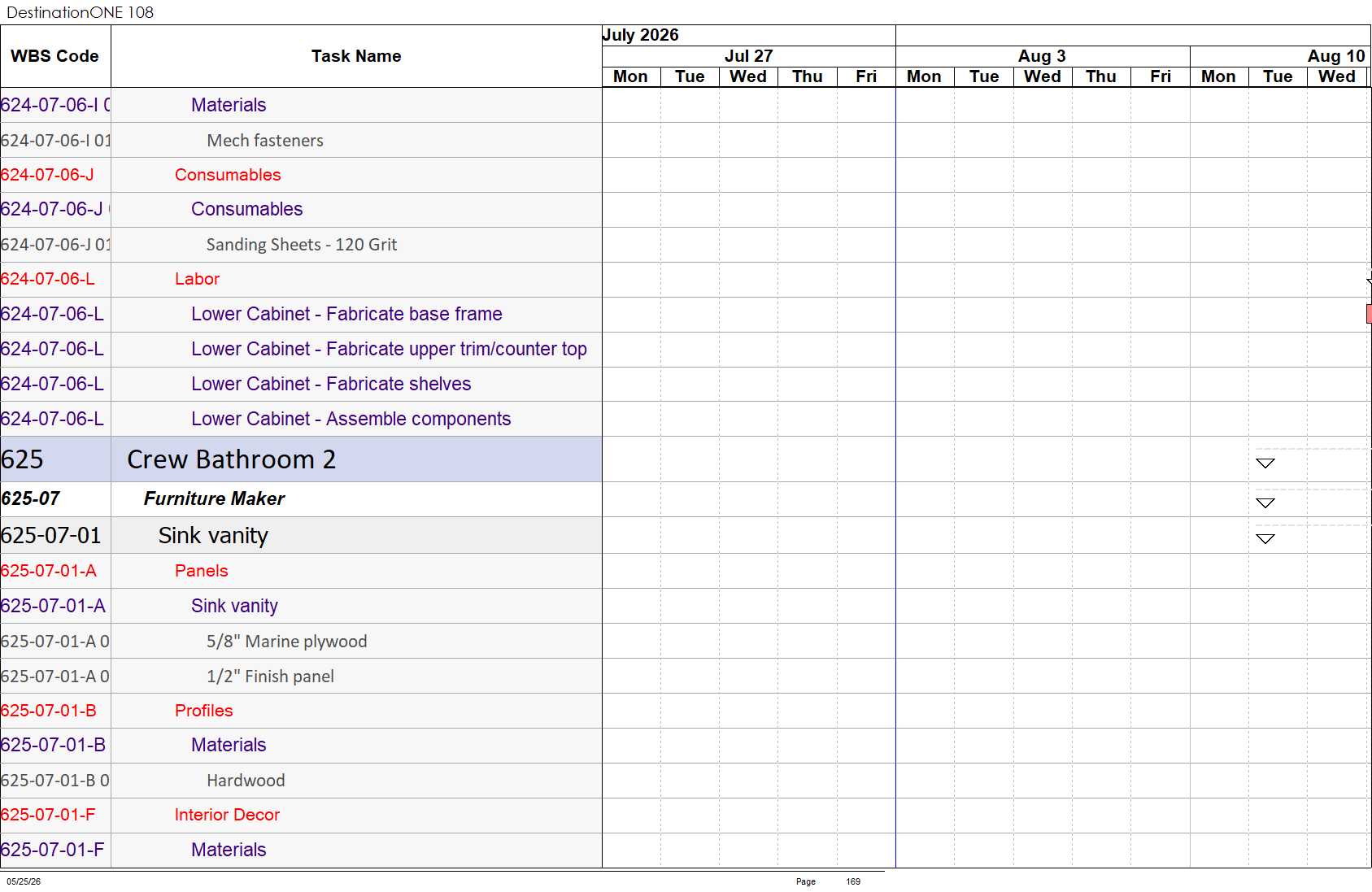Image resolution: width=1372 pixels, height=892 pixels.
Task: Click the DestinationONE 108 title text
Action: pos(80,12)
